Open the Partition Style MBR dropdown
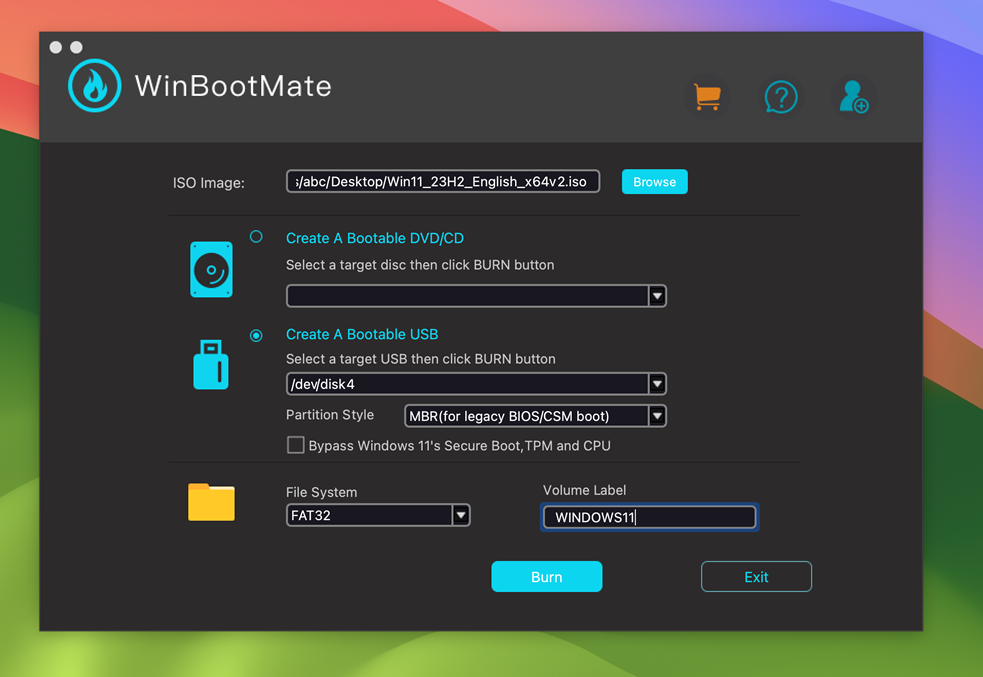The image size is (983, 677). (x=657, y=415)
